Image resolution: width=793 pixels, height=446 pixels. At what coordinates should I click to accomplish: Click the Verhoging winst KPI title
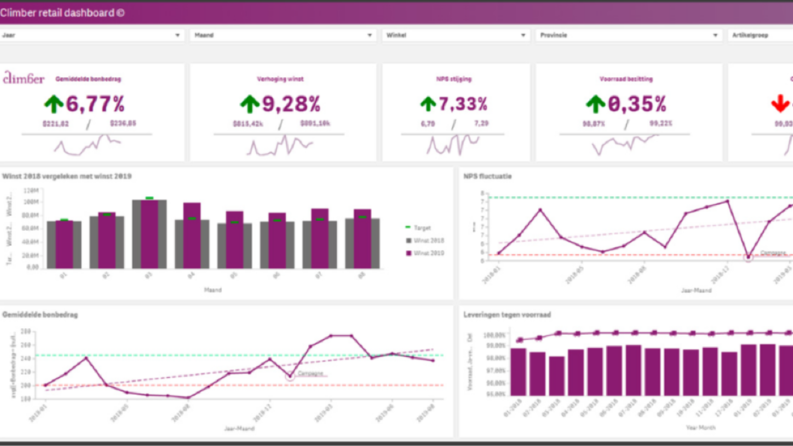pos(280,79)
